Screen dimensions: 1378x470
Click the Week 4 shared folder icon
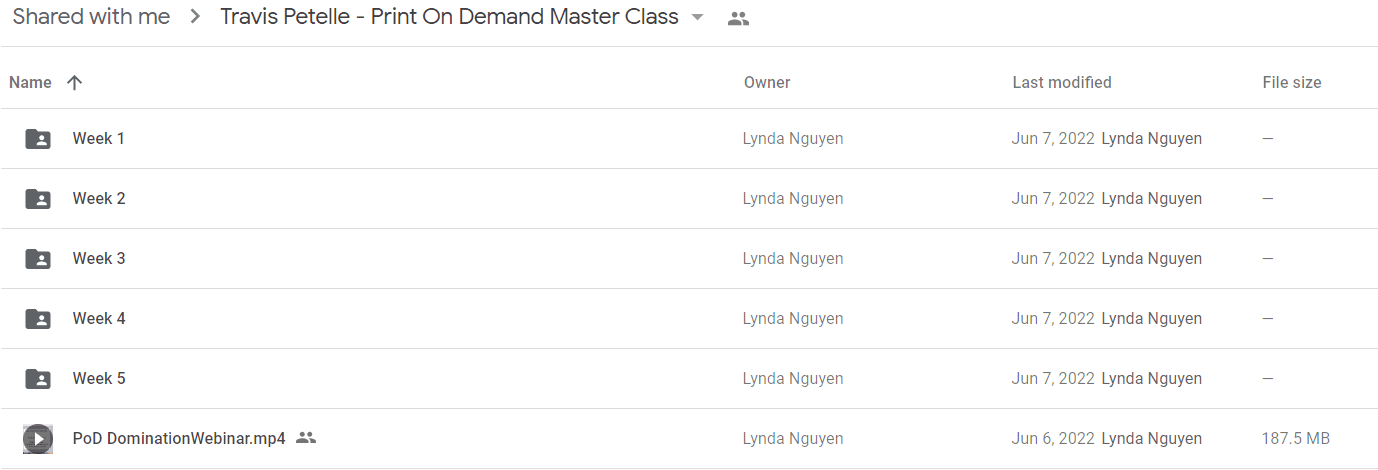(x=38, y=319)
